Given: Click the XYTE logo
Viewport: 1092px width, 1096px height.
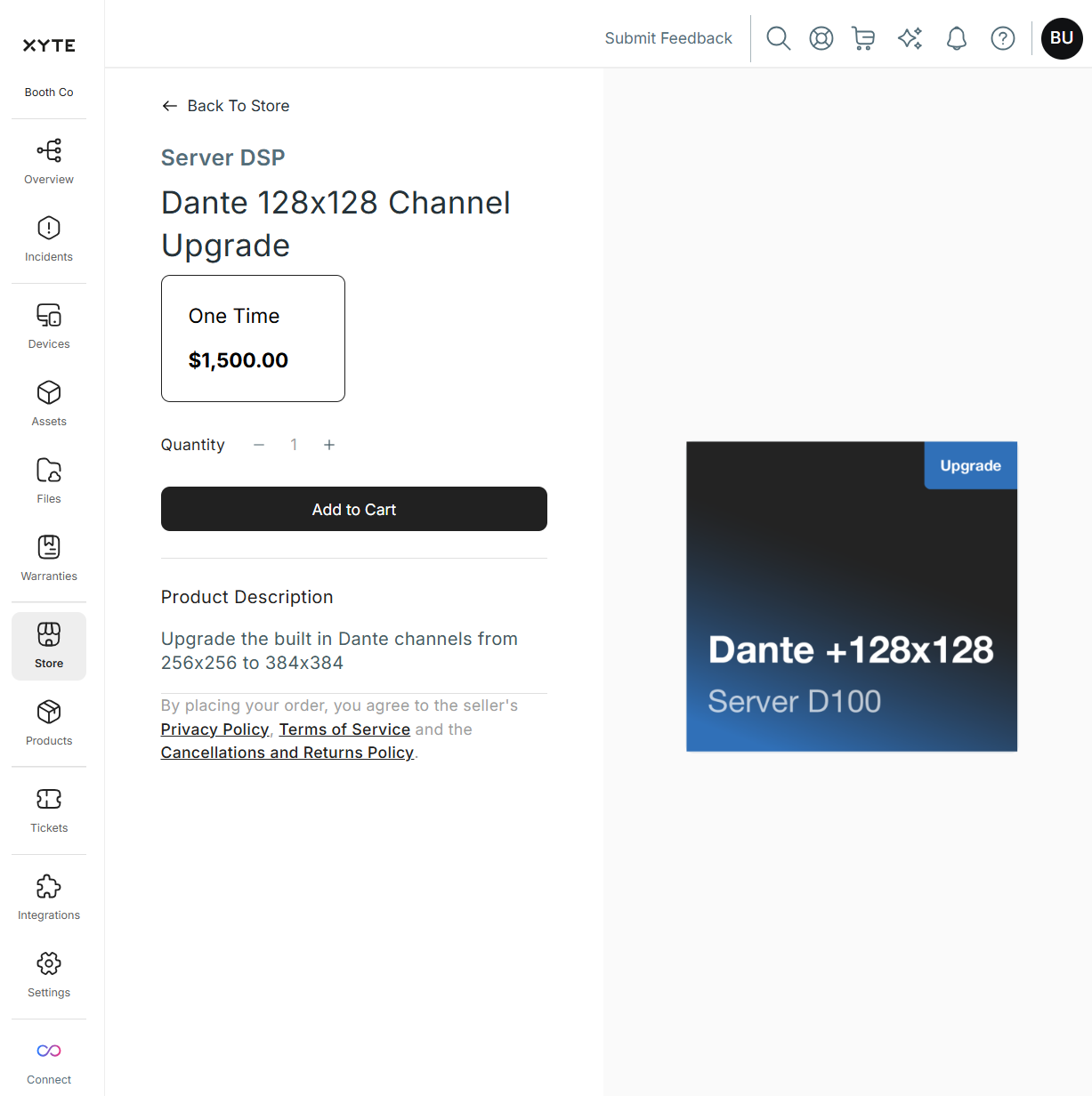Looking at the screenshot, I should 49,45.
